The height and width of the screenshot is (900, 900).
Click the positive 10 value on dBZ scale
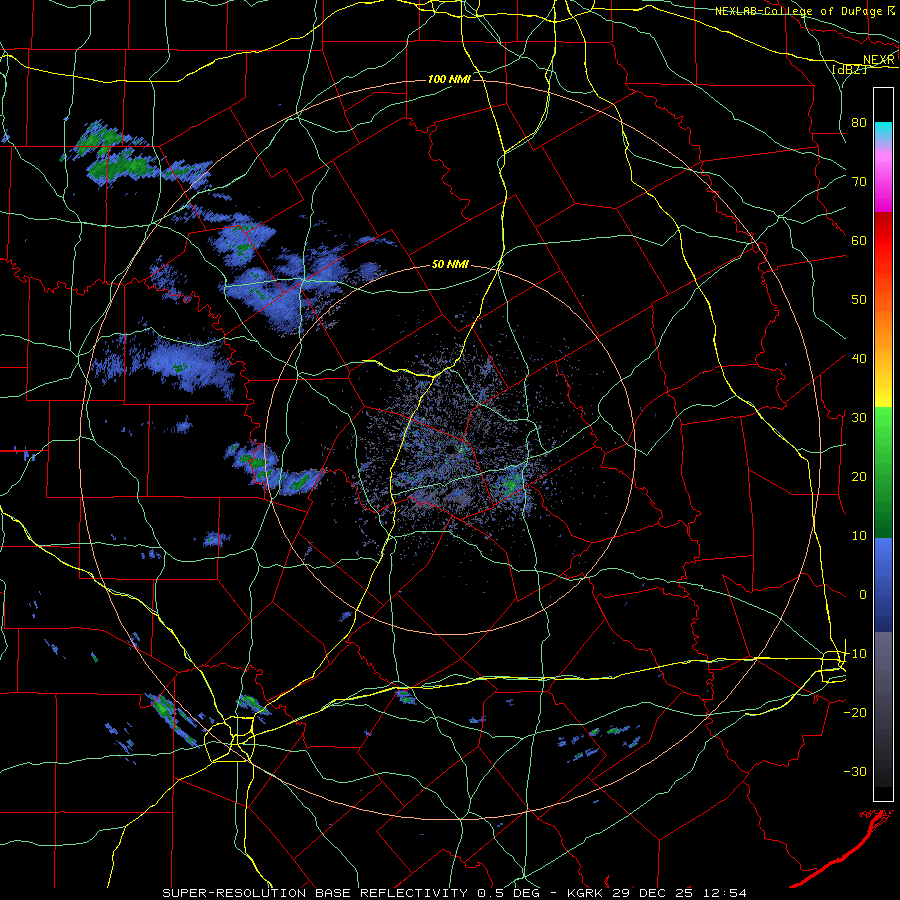click(859, 536)
